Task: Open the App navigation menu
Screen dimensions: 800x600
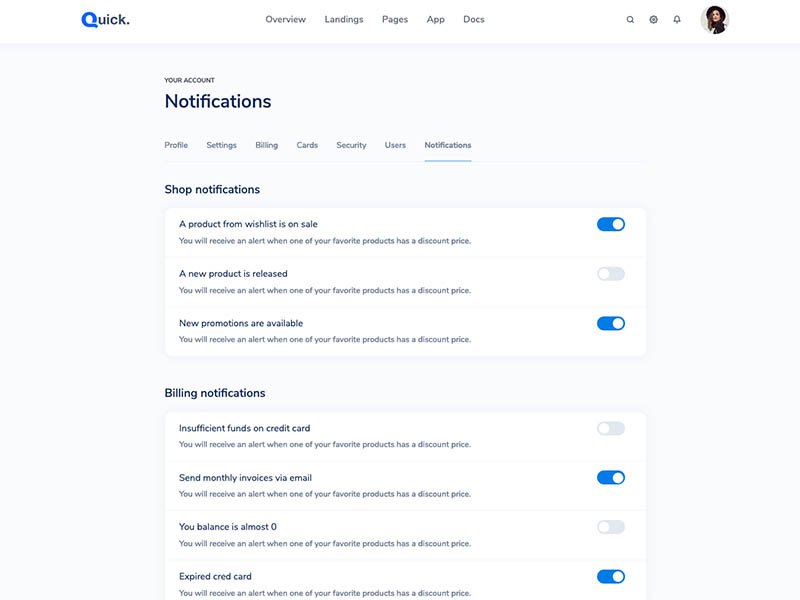Action: coord(436,19)
